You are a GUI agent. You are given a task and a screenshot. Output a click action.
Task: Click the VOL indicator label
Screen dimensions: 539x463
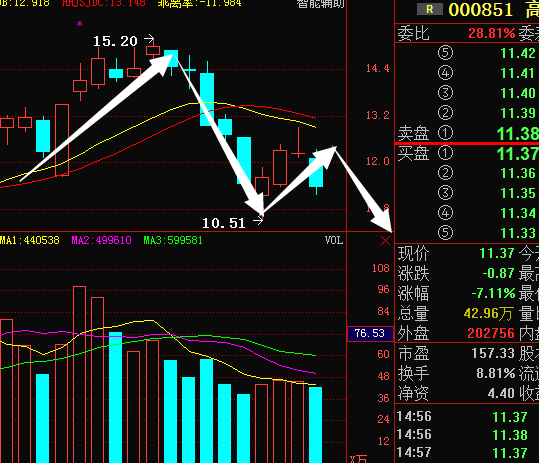tap(334, 240)
